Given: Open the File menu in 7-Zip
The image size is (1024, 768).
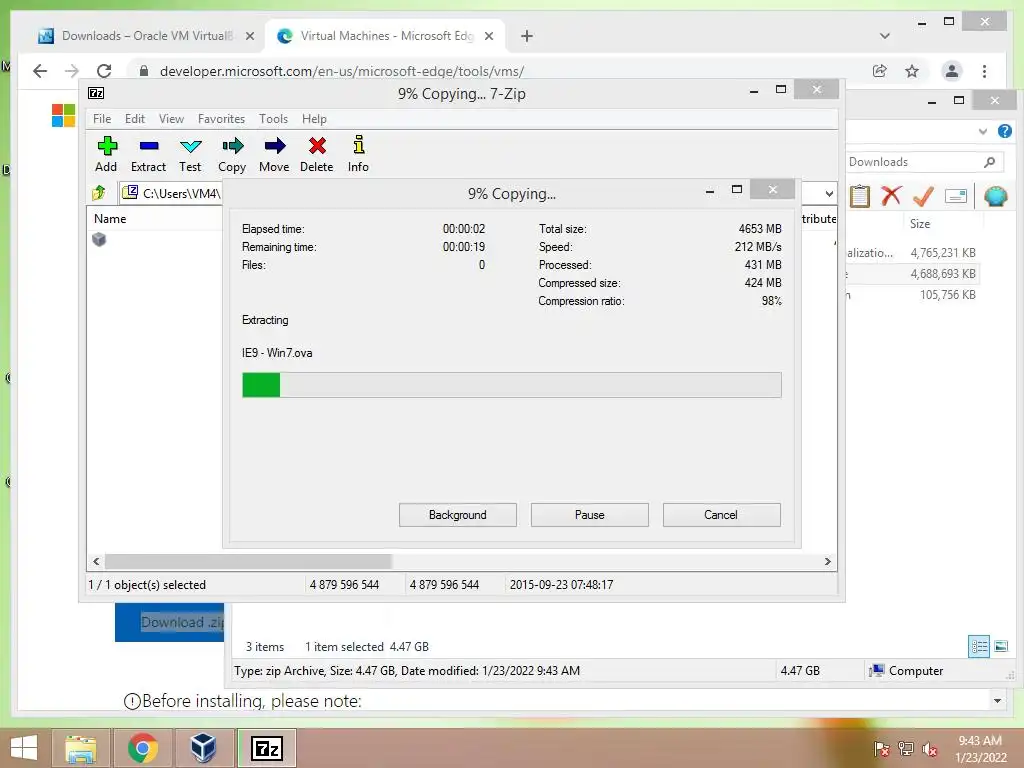Looking at the screenshot, I should pyautogui.click(x=102, y=119).
